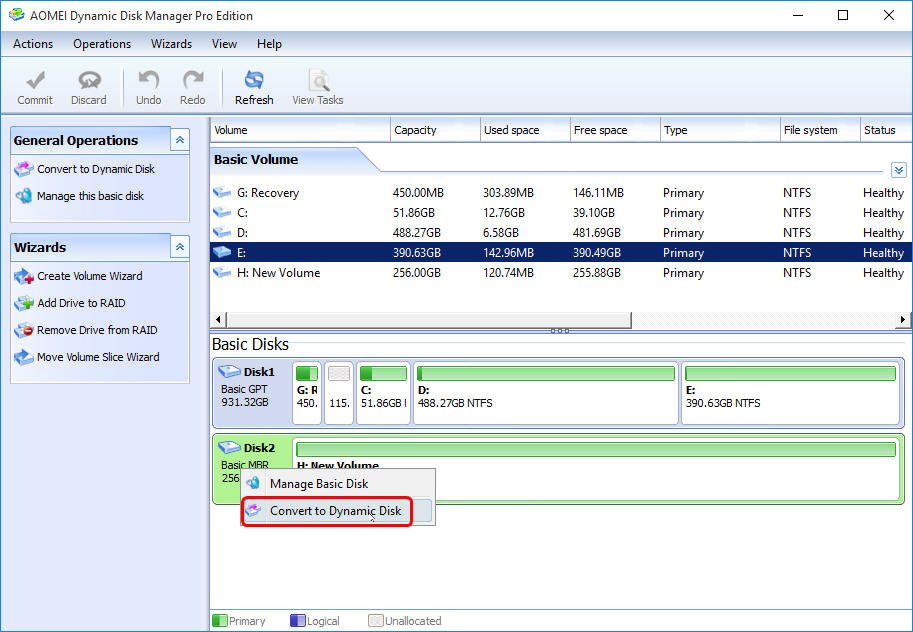Image resolution: width=913 pixels, height=632 pixels.
Task: Start the Add Drive to RAID wizard
Action: [x=81, y=303]
